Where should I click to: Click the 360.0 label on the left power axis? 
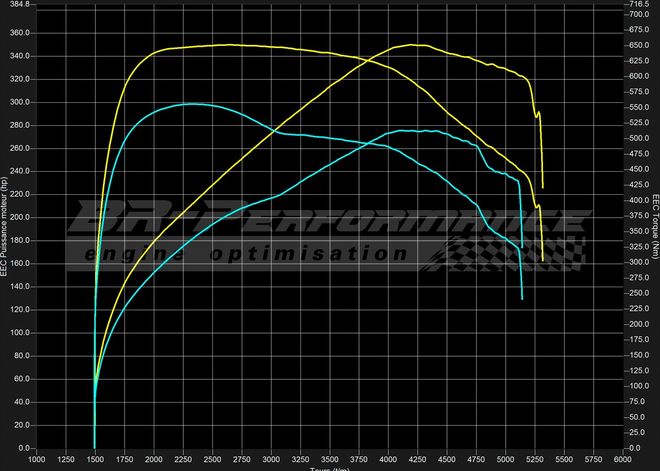[x=21, y=33]
